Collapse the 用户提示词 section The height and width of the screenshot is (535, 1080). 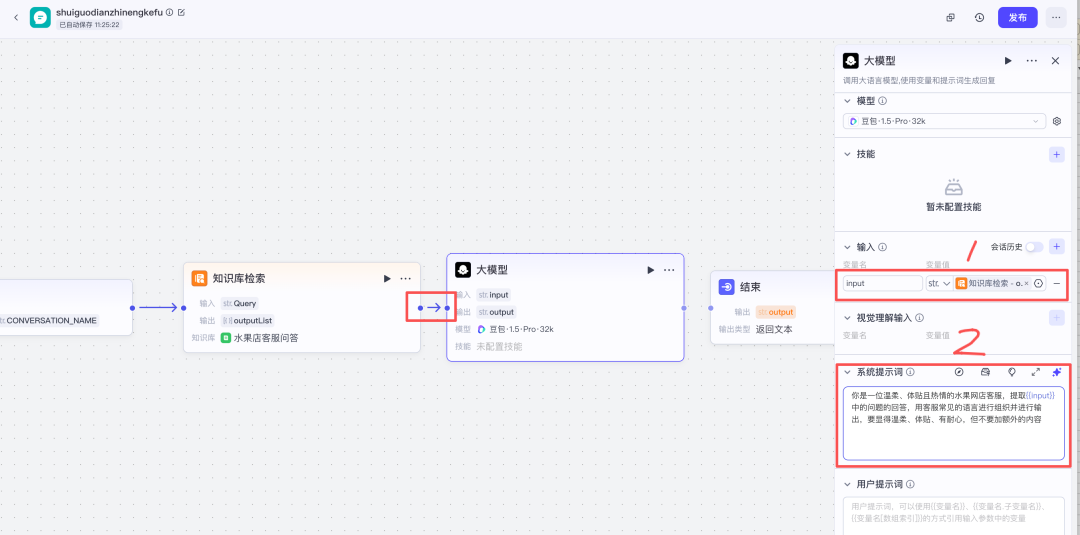tap(848, 484)
